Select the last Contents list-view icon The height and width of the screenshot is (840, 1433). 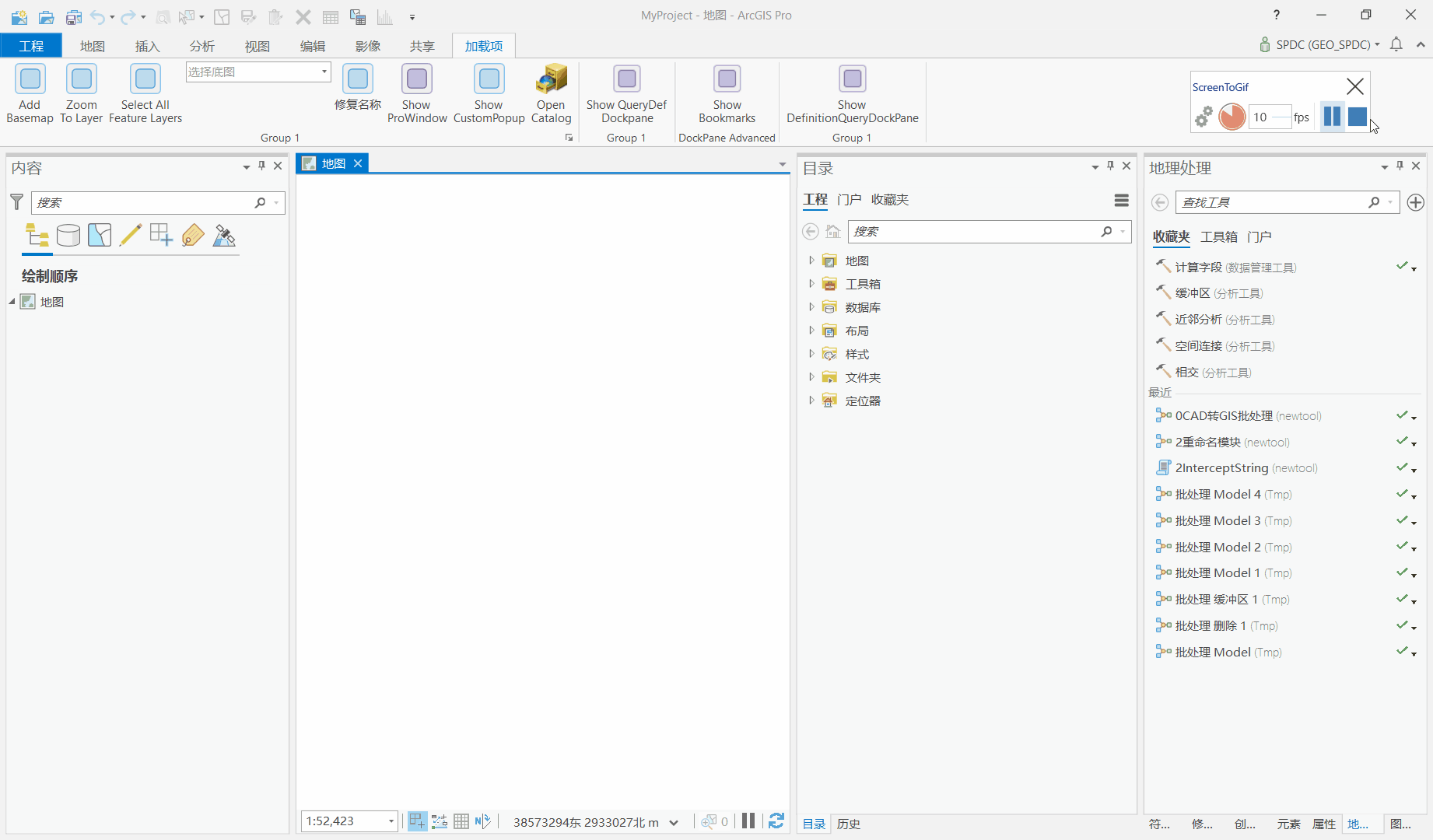[x=224, y=235]
